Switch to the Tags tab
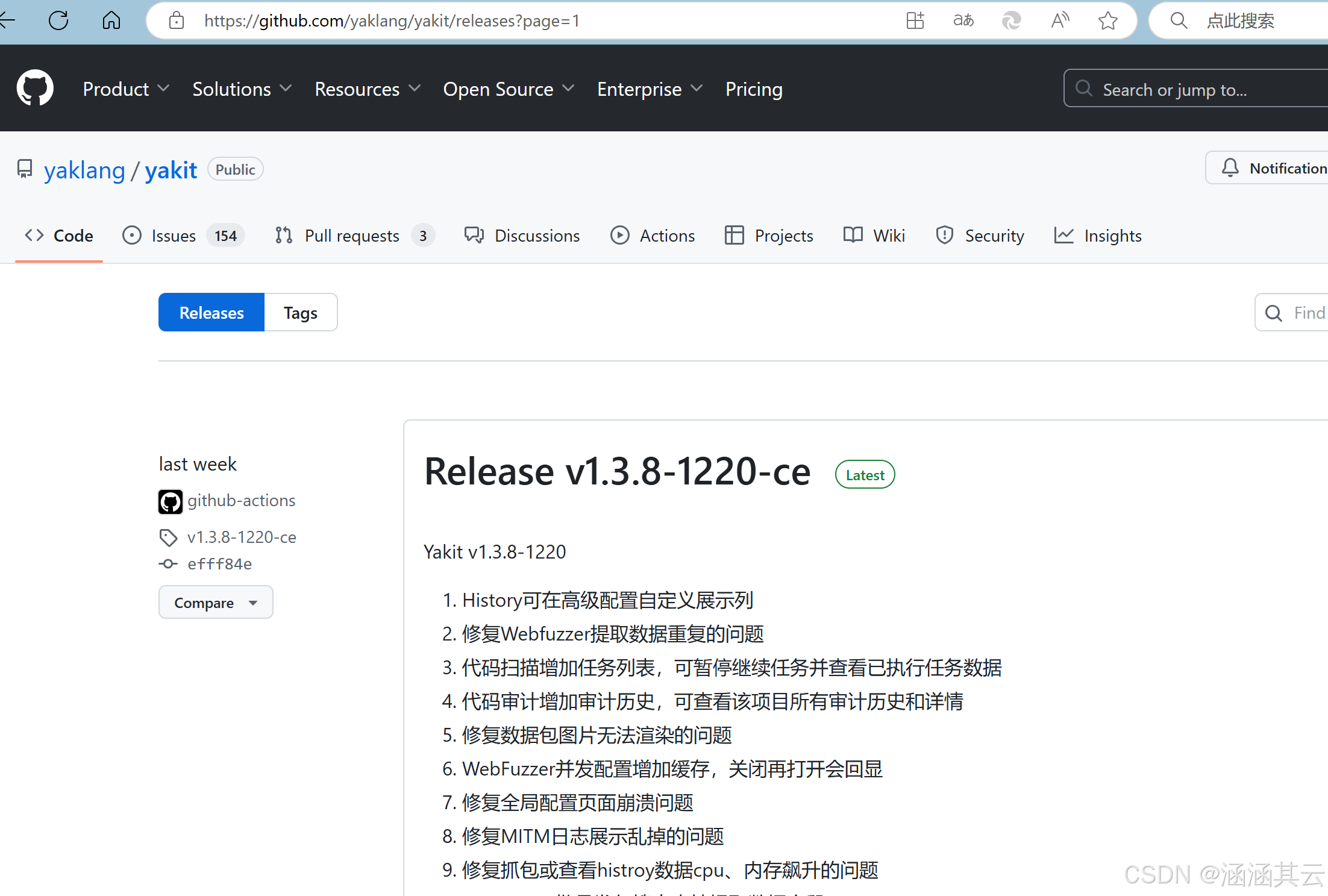 click(x=300, y=313)
